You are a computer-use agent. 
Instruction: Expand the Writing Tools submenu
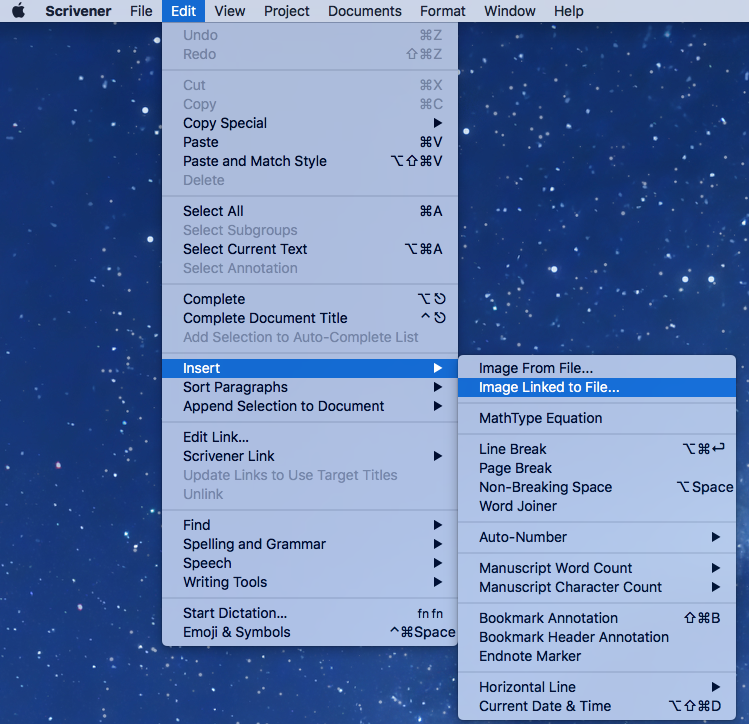(x=310, y=582)
